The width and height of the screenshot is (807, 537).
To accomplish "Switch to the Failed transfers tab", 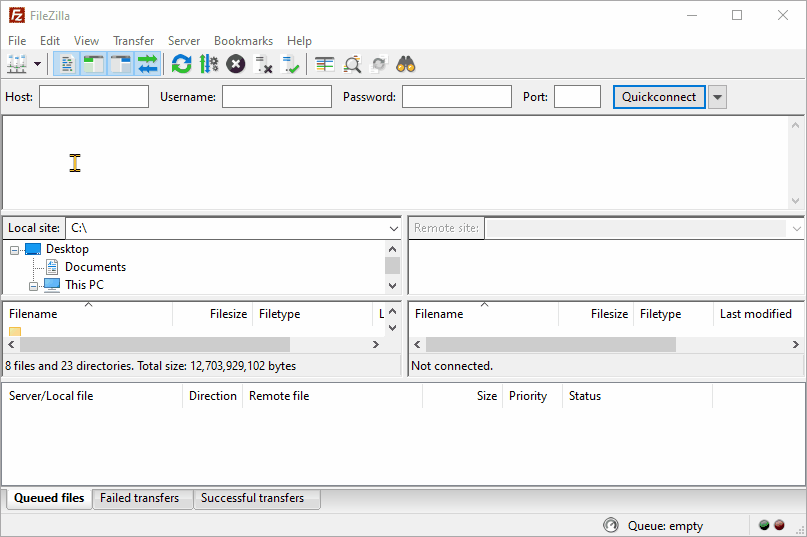I will point(140,498).
